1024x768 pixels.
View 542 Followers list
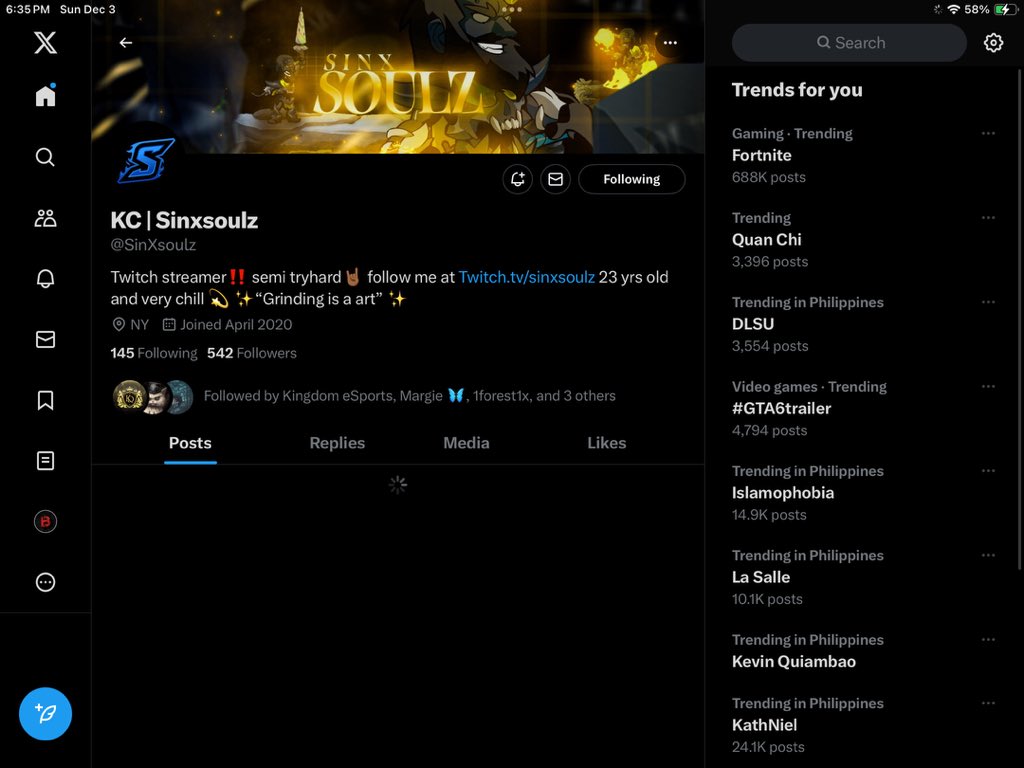pyautogui.click(x=251, y=353)
